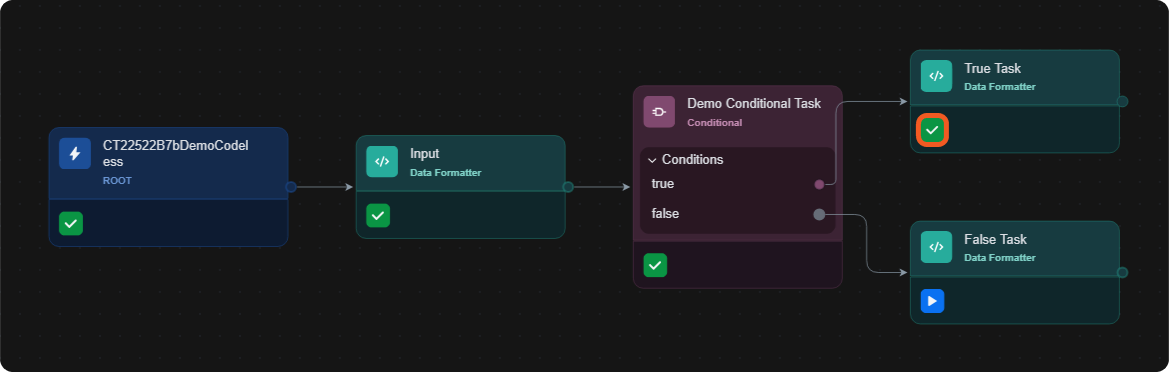The height and width of the screenshot is (372, 1169).
Task: Click the false condition row label
Action: [665, 214]
